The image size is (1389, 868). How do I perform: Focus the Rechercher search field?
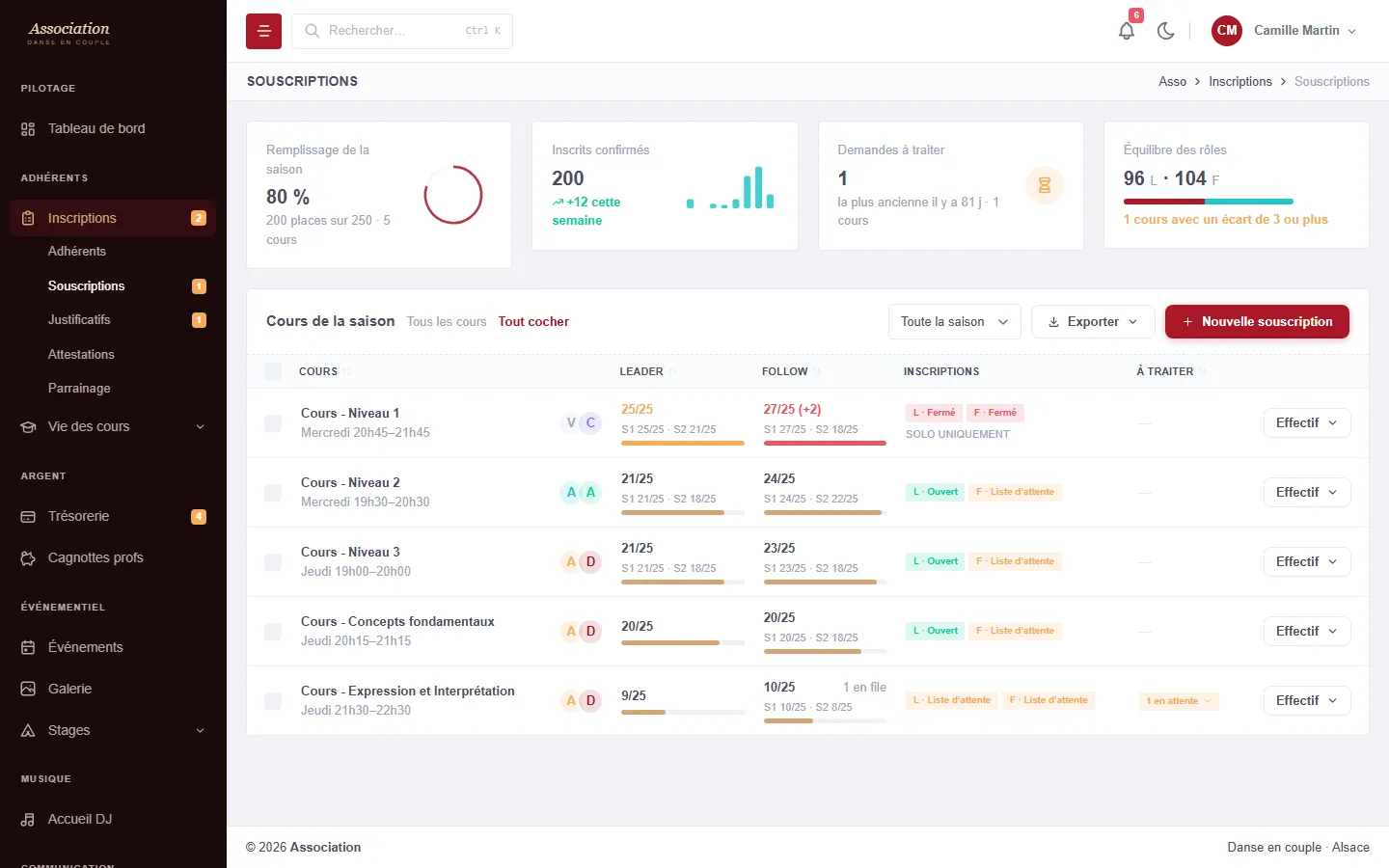[x=402, y=31]
